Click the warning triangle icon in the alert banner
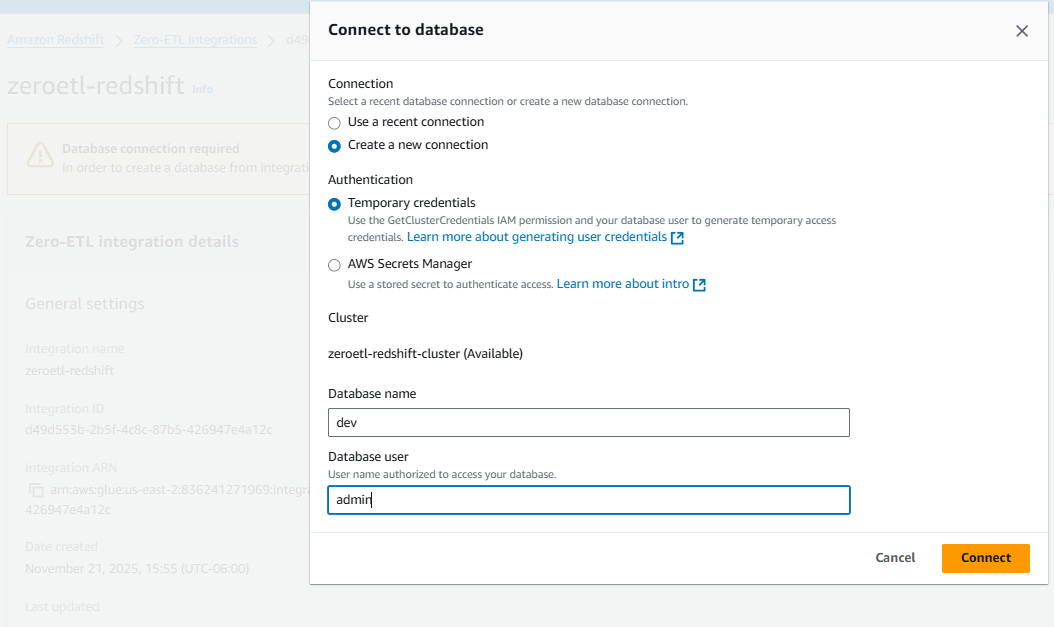The width and height of the screenshot is (1054, 627). [x=40, y=155]
